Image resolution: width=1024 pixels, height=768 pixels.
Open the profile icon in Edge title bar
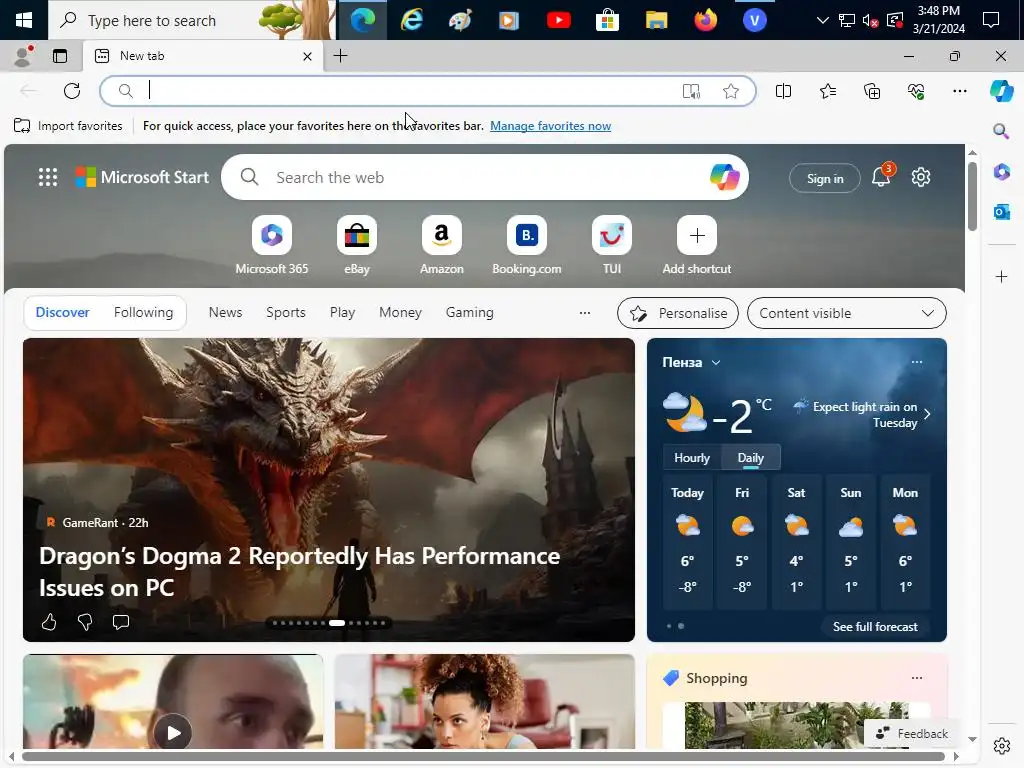[23, 56]
